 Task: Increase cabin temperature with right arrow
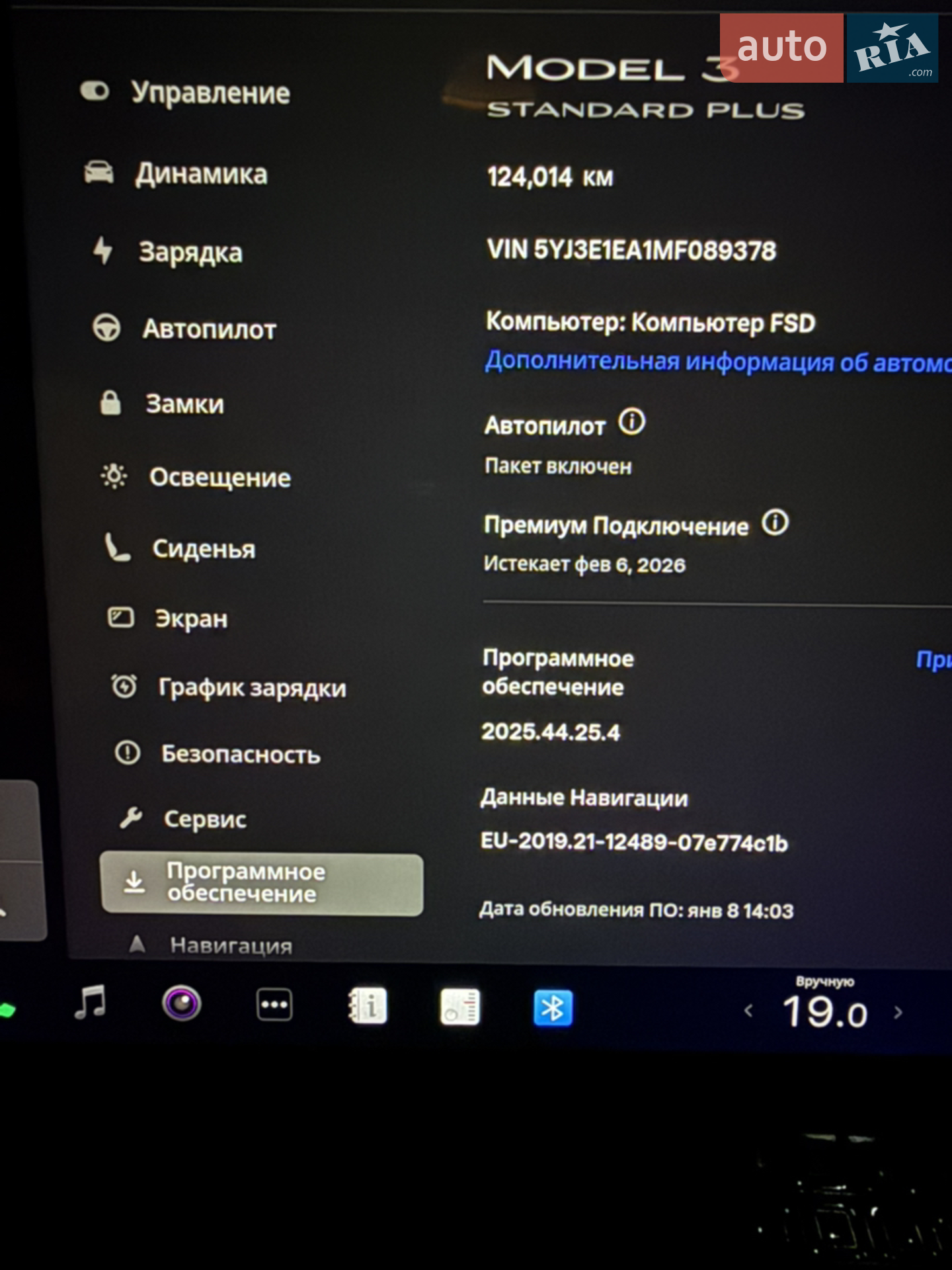click(x=898, y=1012)
